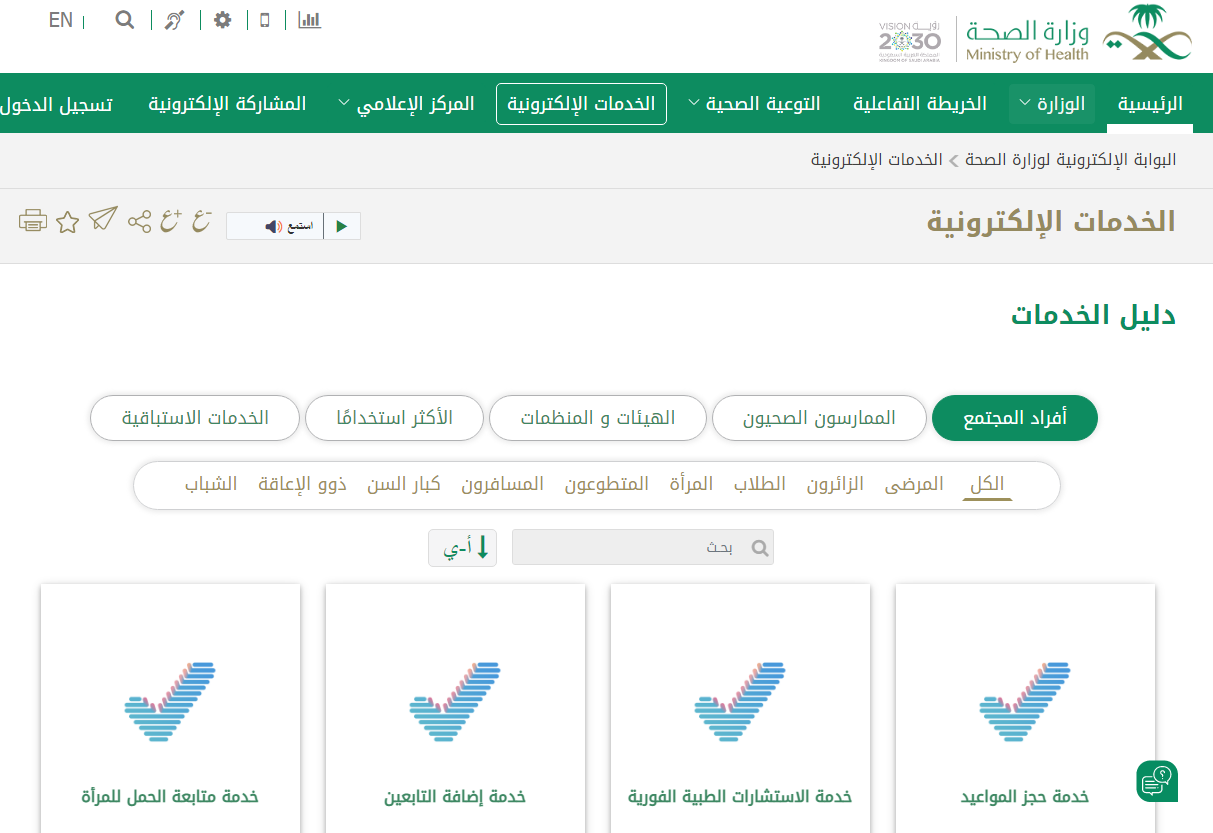
Task: Play the listen audio reader
Action: coord(342,226)
